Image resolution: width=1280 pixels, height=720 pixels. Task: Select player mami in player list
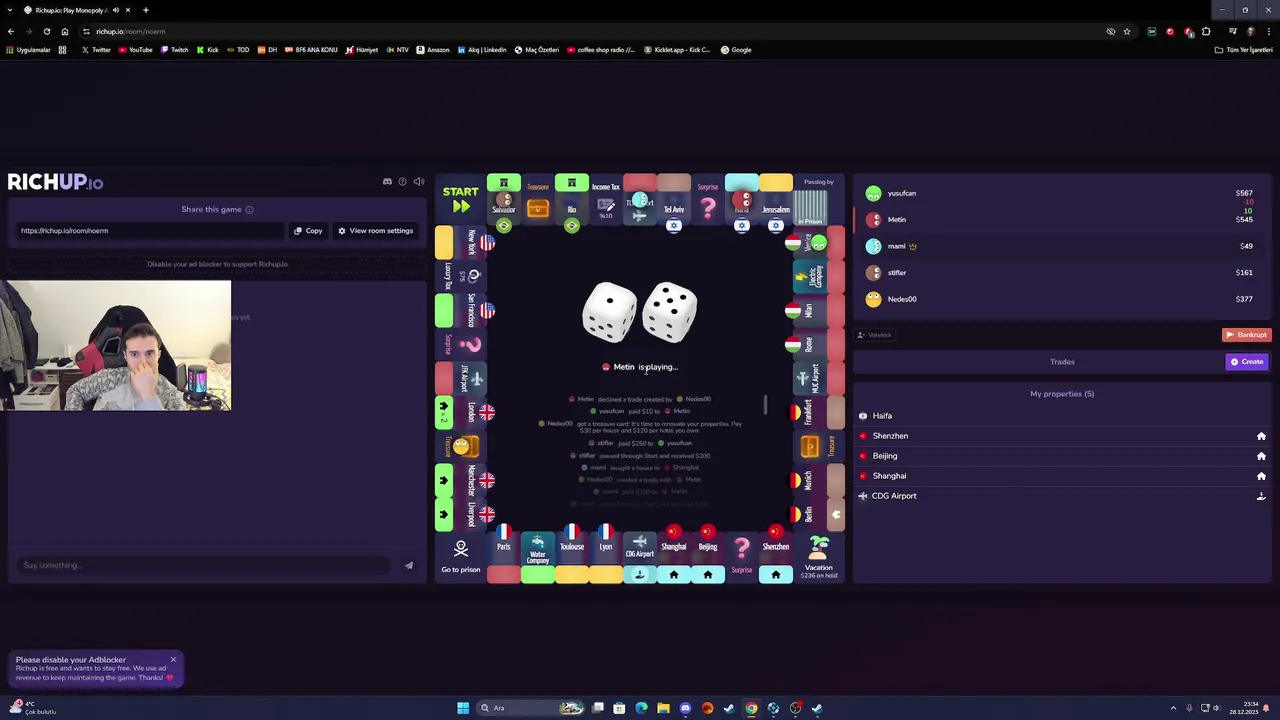coord(1060,246)
